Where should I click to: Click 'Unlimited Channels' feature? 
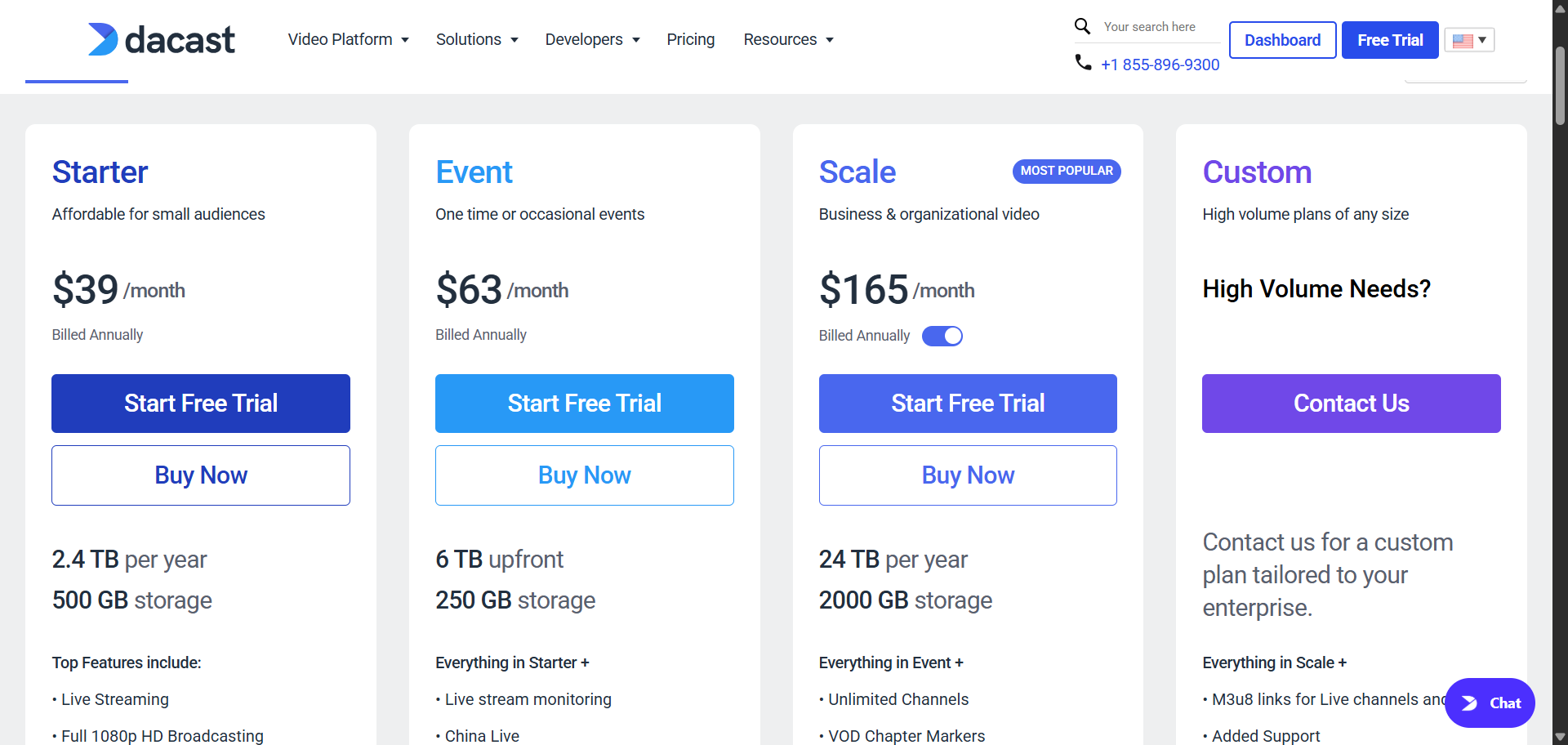[898, 699]
